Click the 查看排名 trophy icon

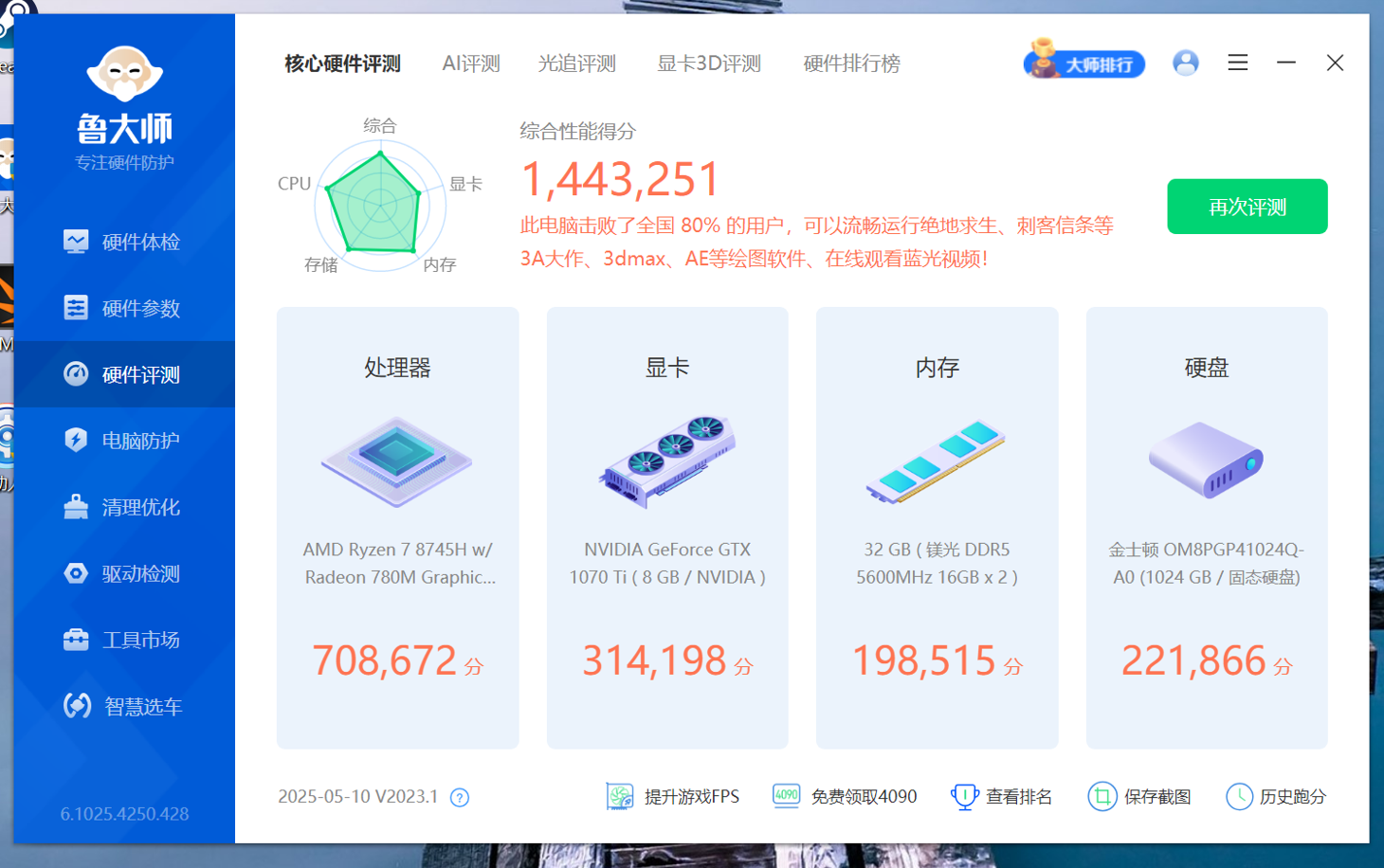pos(964,797)
